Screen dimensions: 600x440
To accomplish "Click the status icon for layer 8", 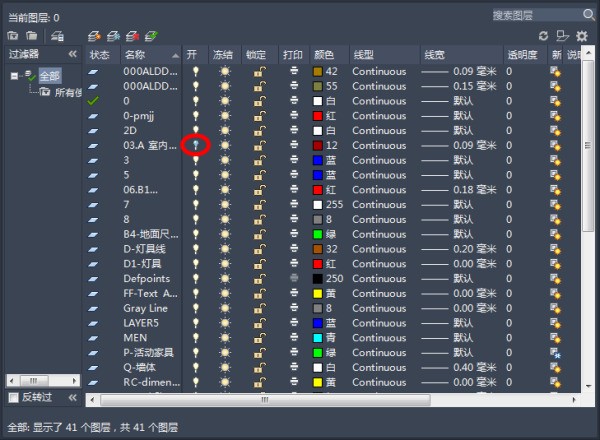I will [x=93, y=220].
